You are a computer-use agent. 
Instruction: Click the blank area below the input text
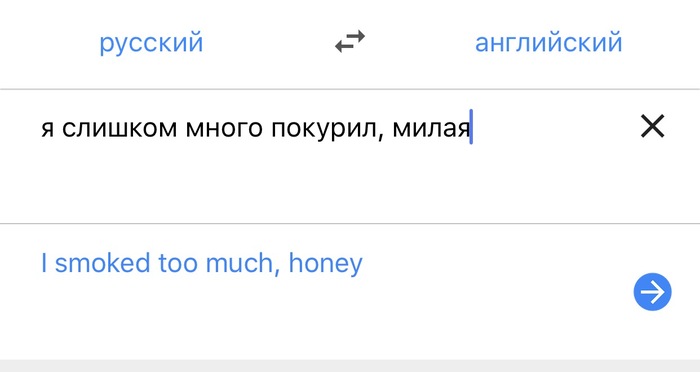tap(312, 183)
